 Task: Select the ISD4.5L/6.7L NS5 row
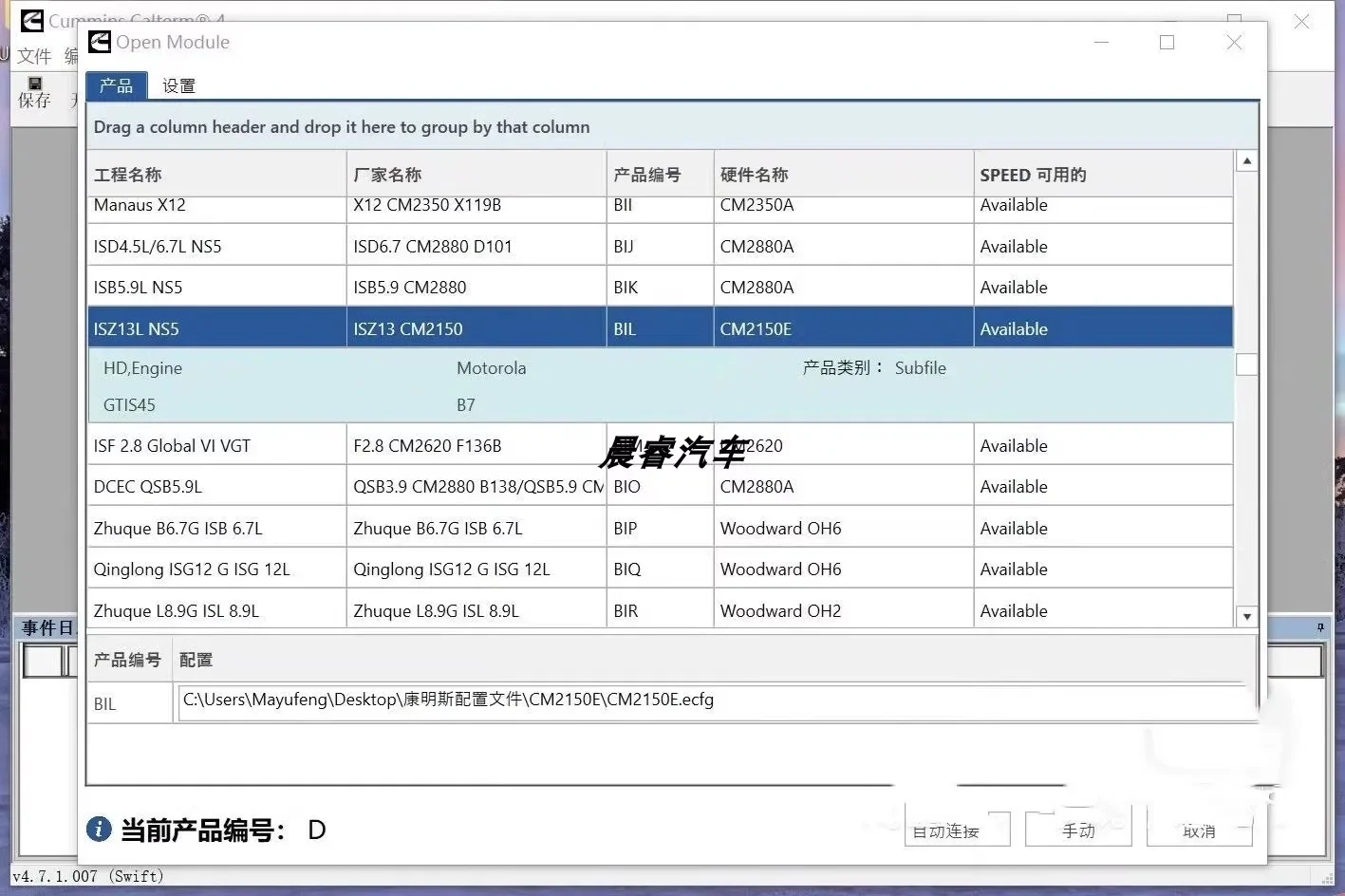click(x=660, y=246)
